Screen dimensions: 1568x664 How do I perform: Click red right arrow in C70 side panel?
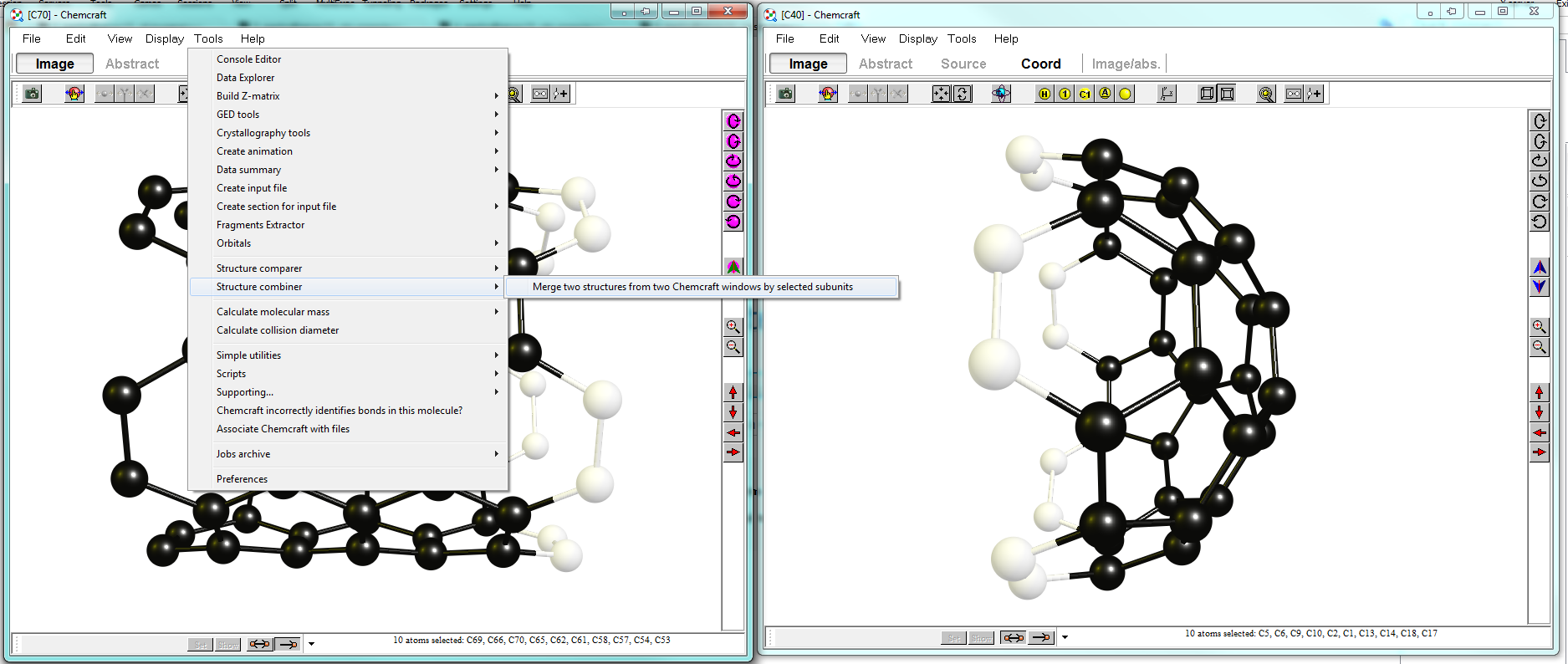(x=733, y=452)
